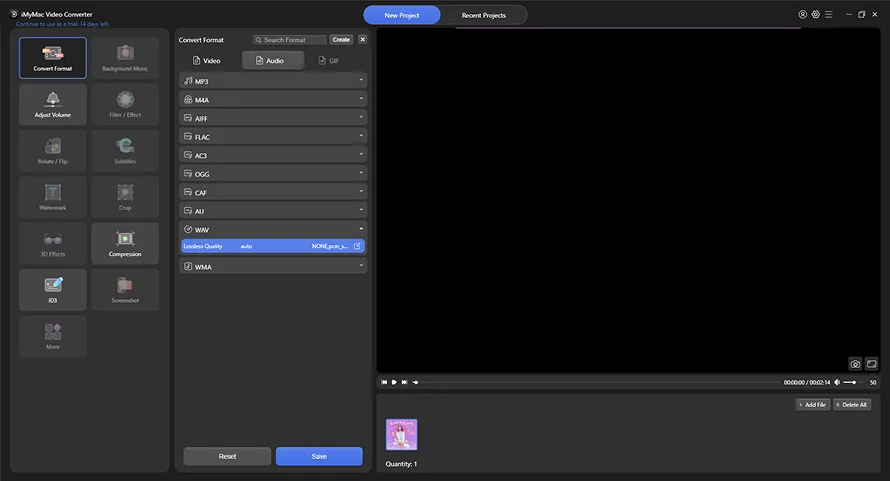Viewport: 890px width, 481px height.
Task: Open the user account icon
Action: tap(803, 15)
